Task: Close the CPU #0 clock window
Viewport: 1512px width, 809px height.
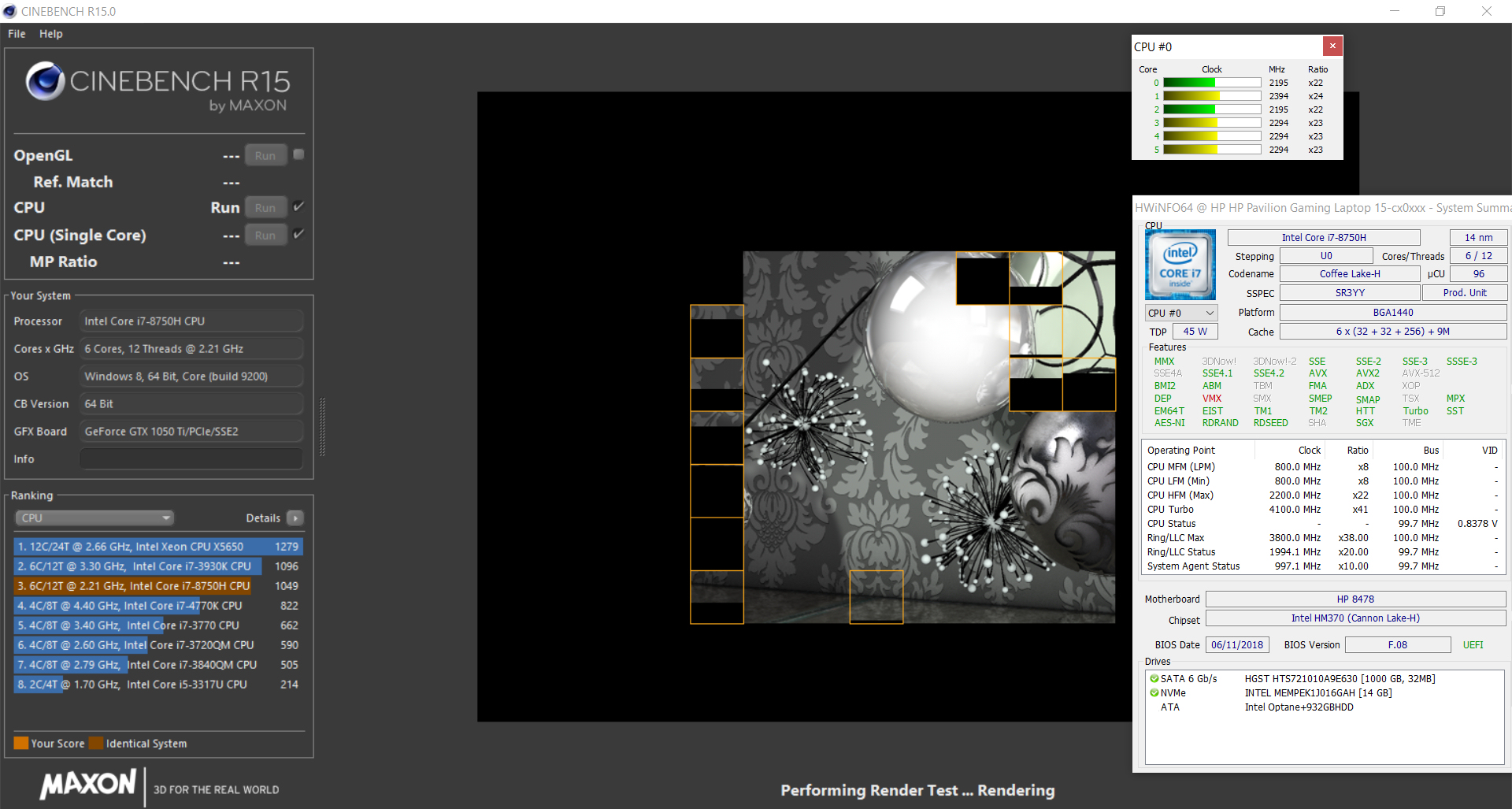Action: point(1332,46)
